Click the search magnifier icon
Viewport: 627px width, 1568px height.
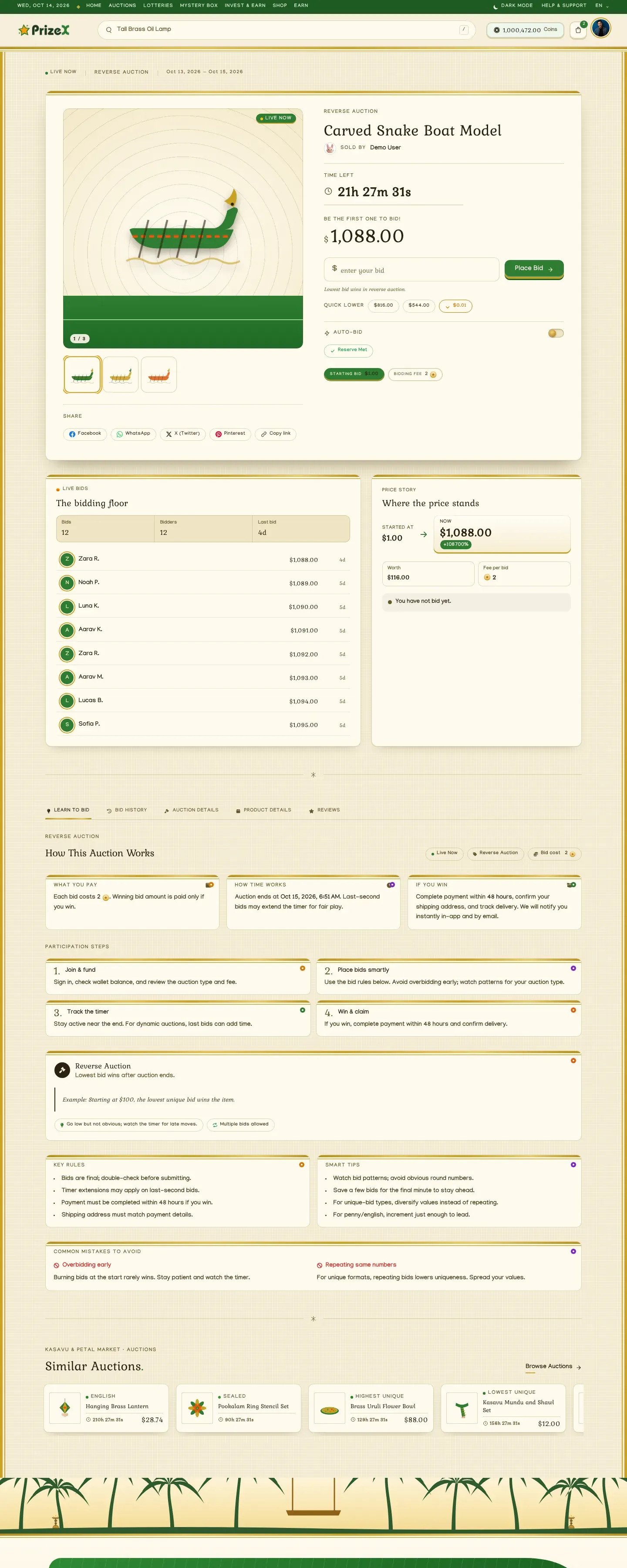pos(109,29)
